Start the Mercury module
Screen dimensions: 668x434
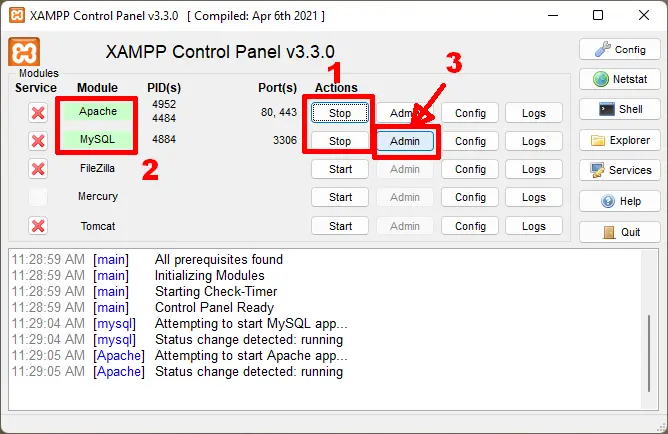340,197
